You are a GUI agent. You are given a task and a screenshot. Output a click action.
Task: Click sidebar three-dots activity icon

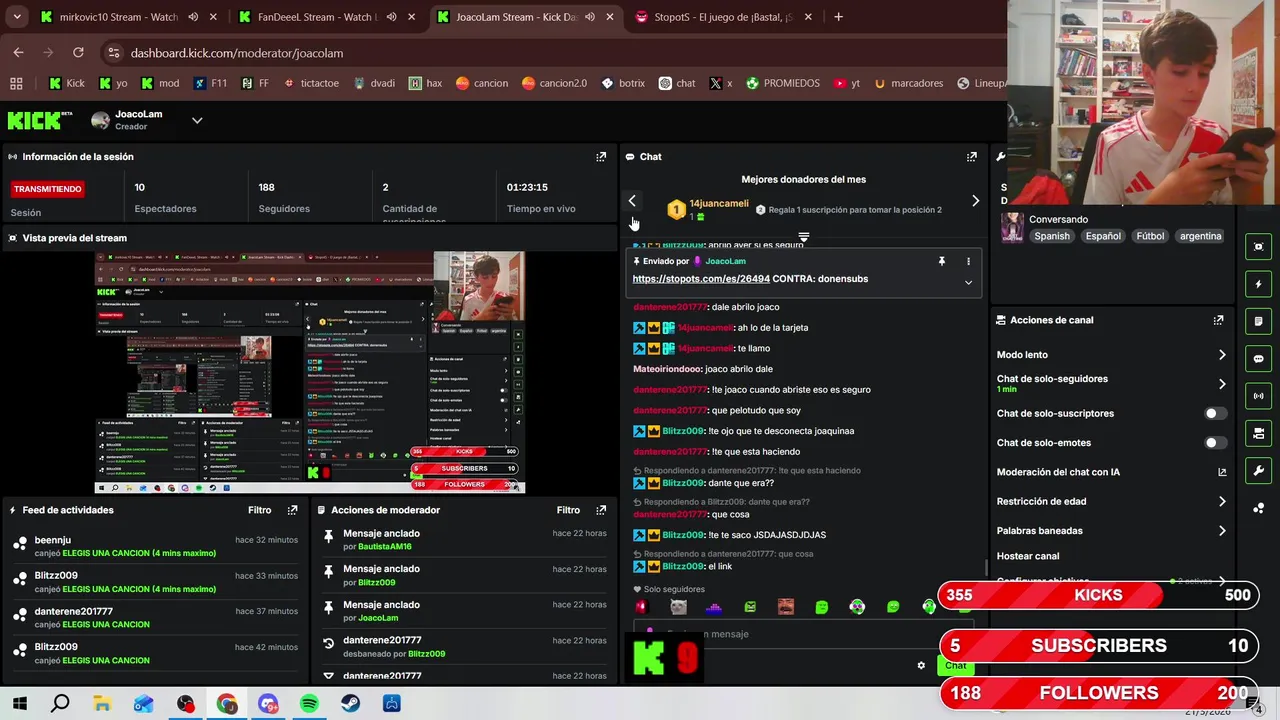point(1258,508)
